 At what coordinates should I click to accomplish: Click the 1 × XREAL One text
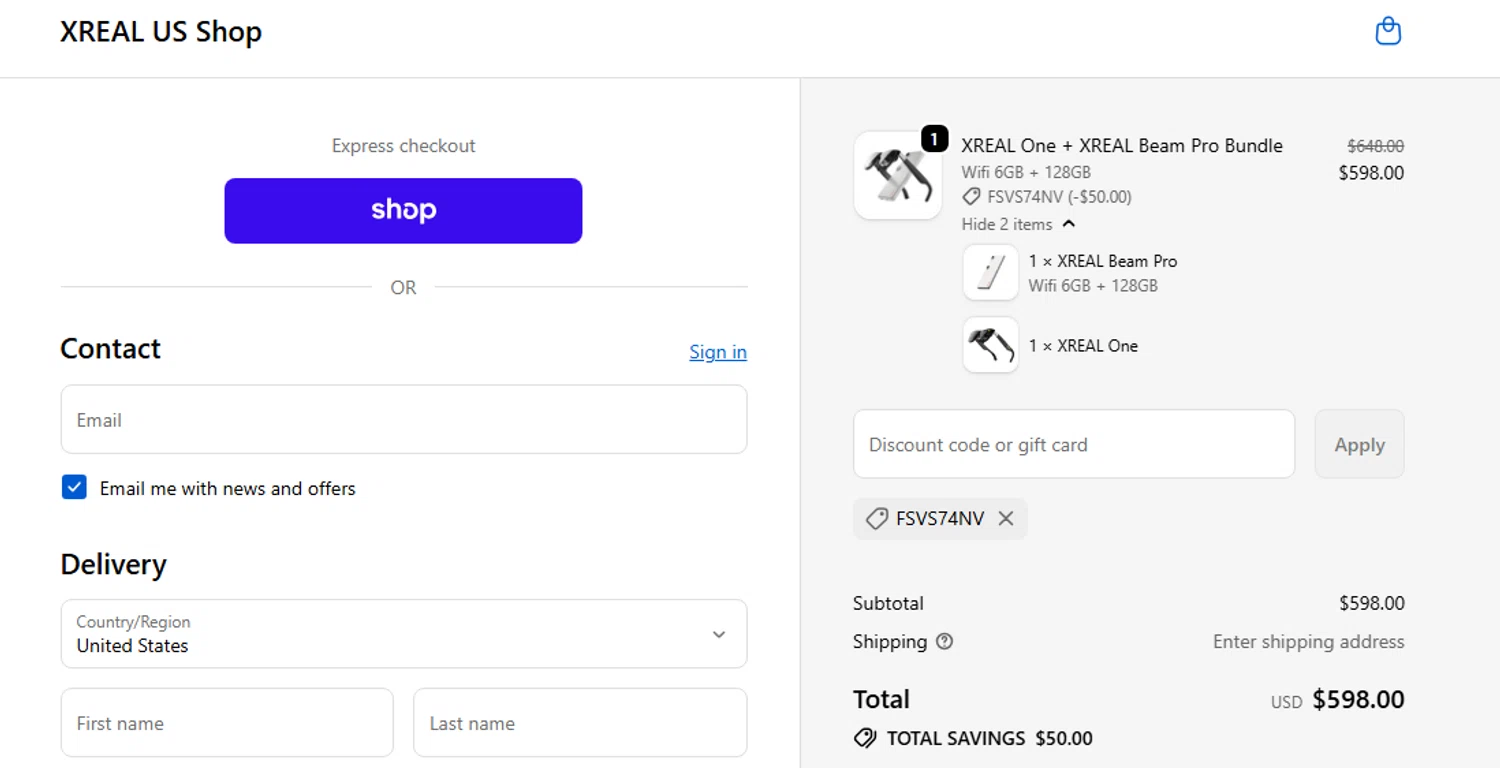[1083, 346]
